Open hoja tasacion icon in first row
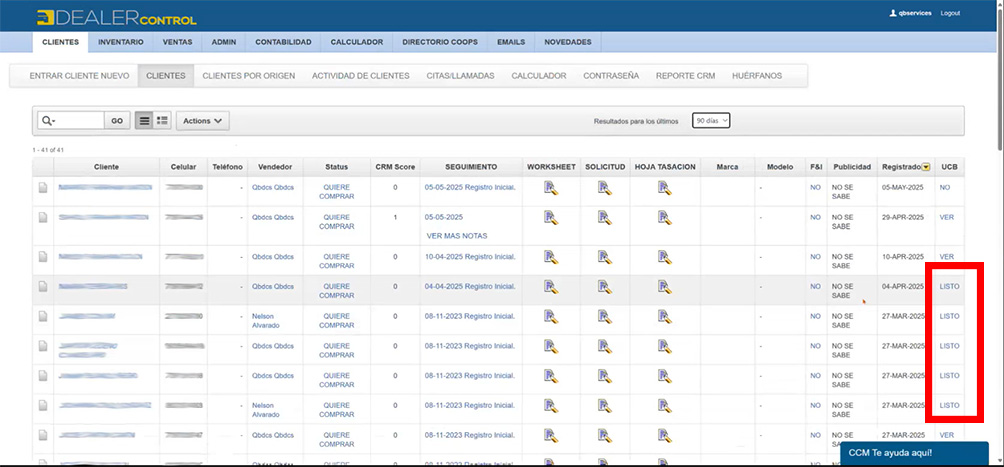Viewport: 1004px width, 467px height. coord(664,187)
